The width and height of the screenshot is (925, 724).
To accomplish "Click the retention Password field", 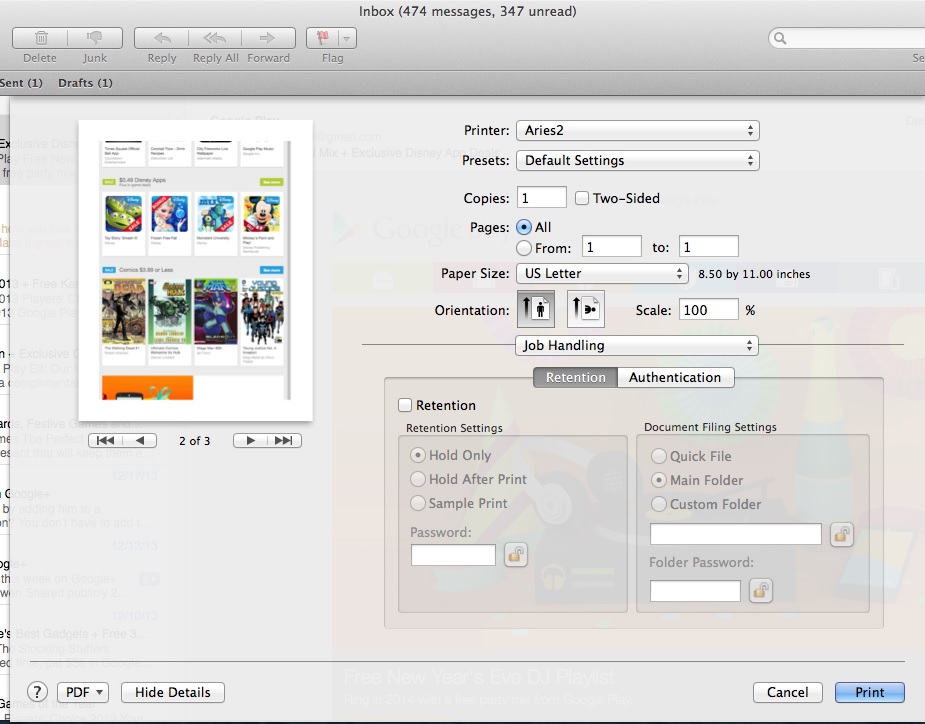I will pos(453,555).
